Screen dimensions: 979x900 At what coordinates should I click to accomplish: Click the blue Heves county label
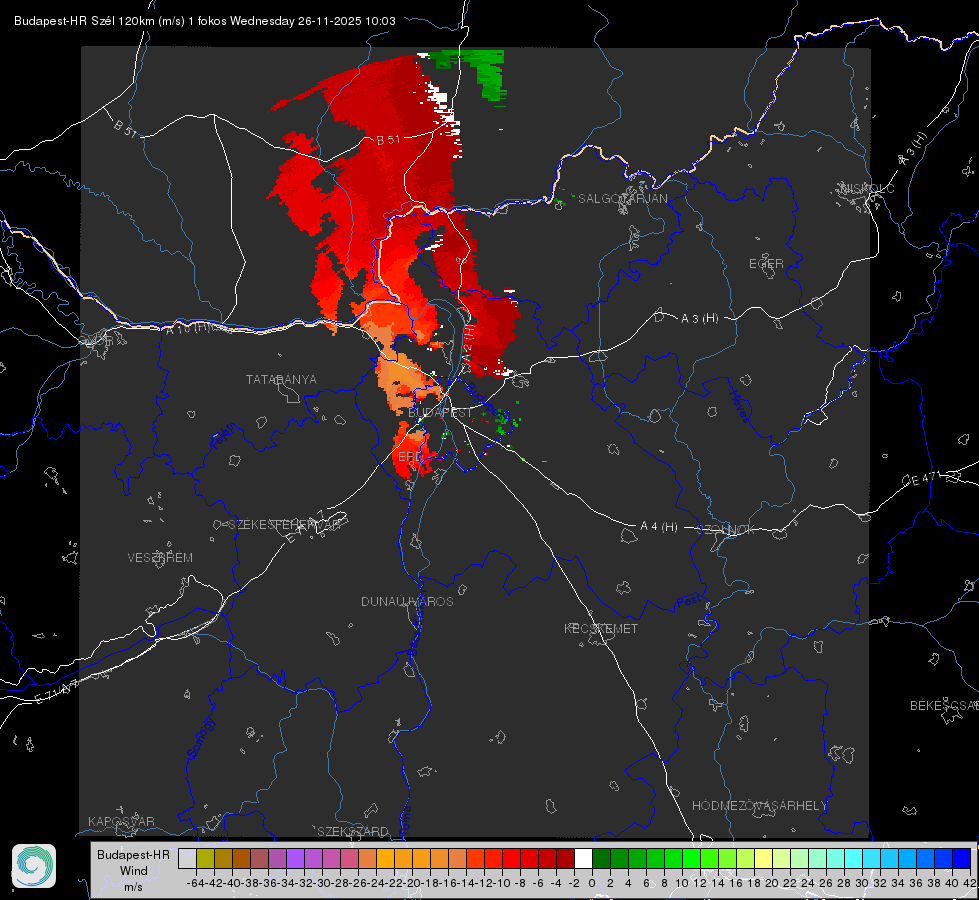coord(738,406)
